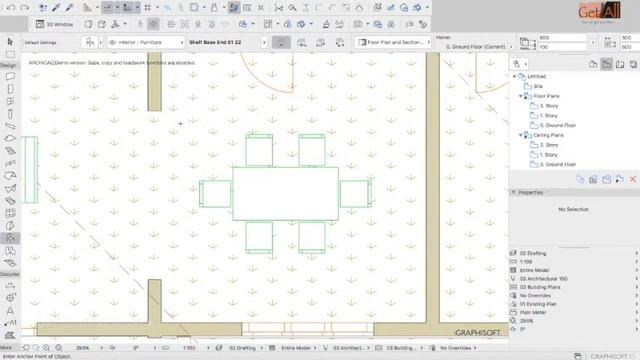640x360 pixels.
Task: Collapse the Ceiling Plans folder
Action: [520, 135]
